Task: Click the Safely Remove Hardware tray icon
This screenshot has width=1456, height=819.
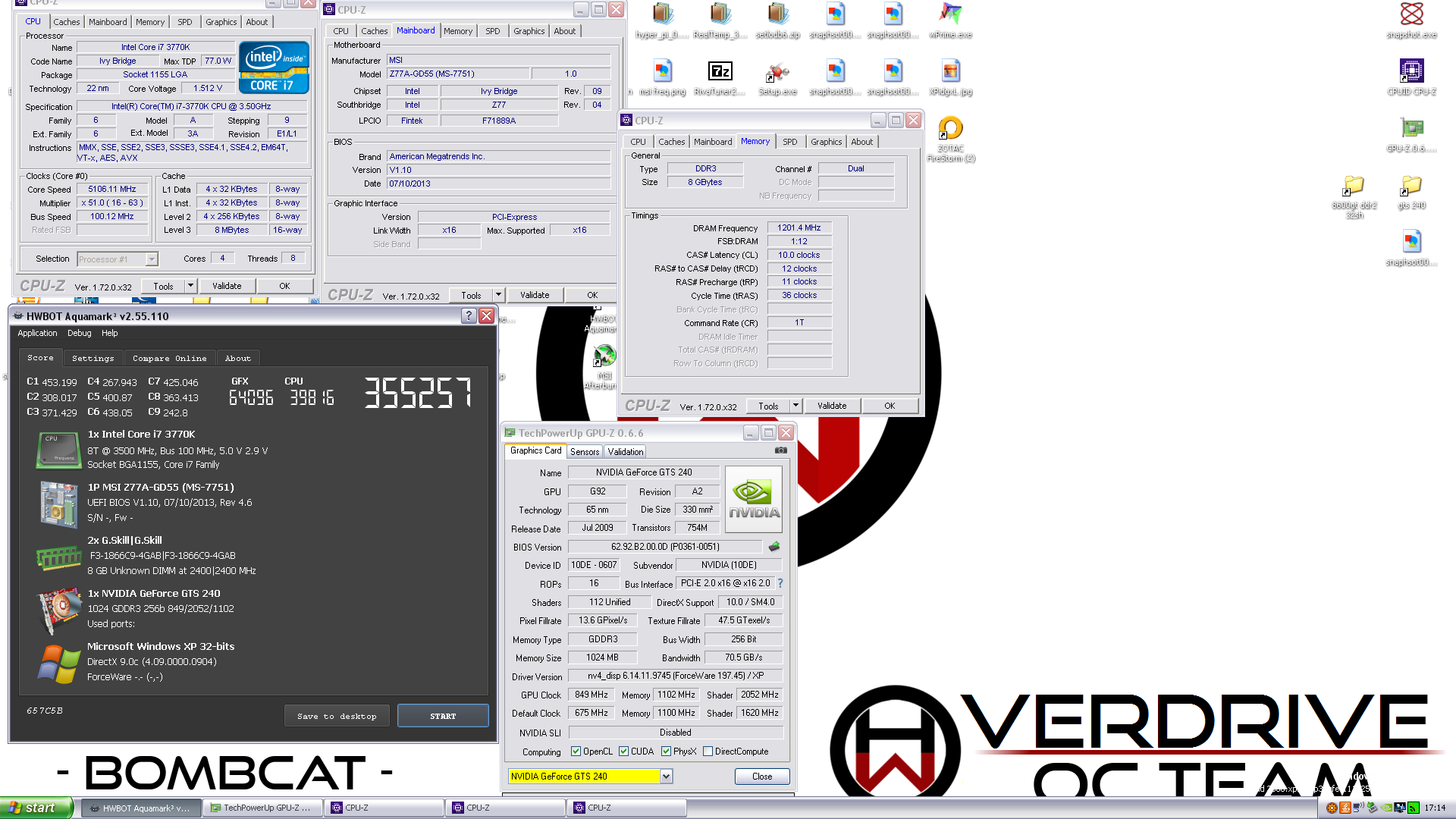Action: coord(1373,808)
